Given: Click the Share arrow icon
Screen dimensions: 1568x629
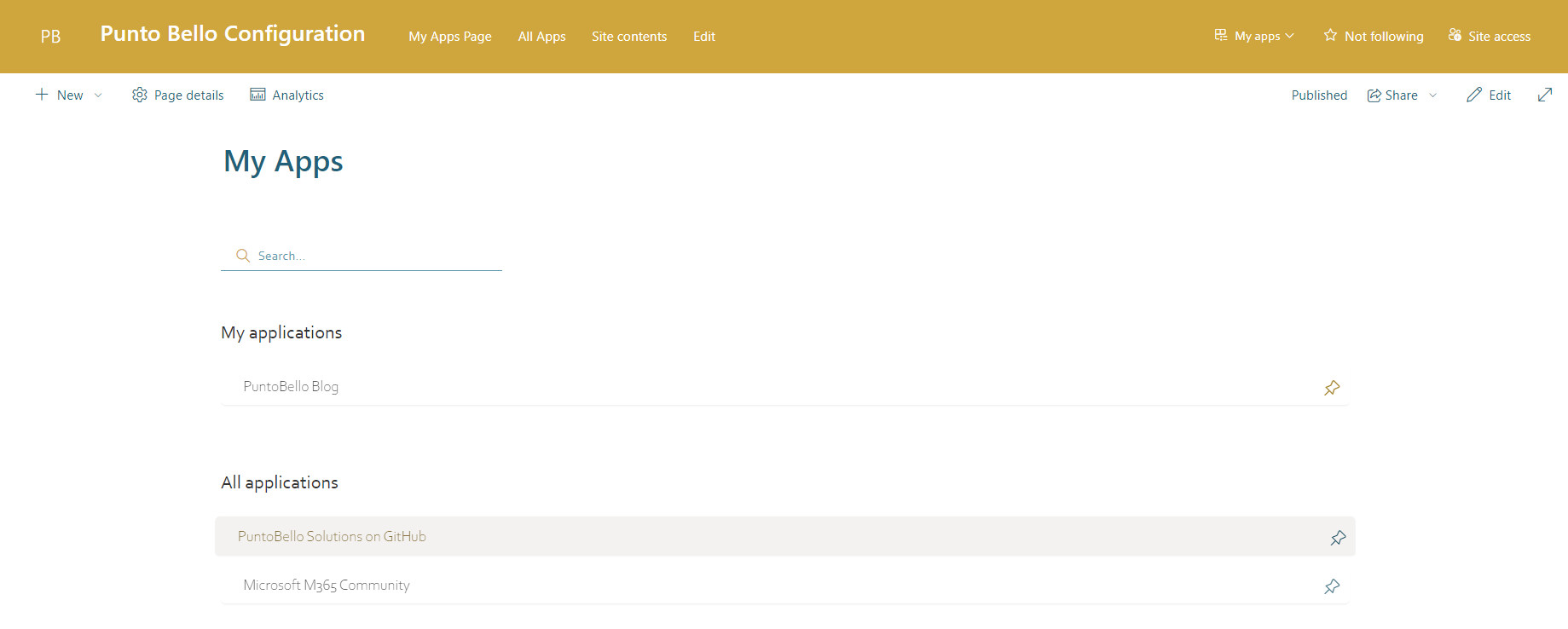Looking at the screenshot, I should [1374, 95].
